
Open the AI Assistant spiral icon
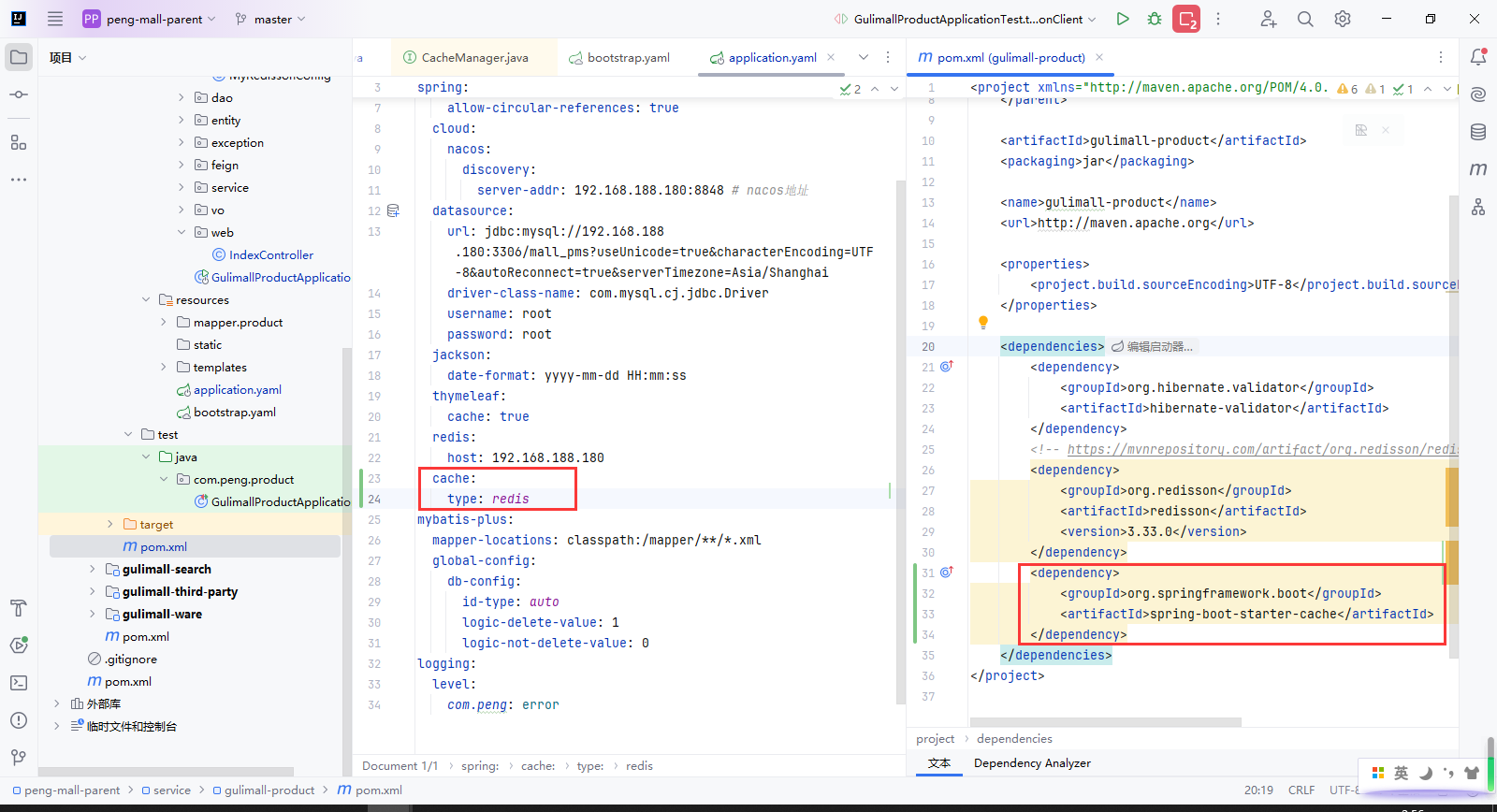[x=1478, y=94]
